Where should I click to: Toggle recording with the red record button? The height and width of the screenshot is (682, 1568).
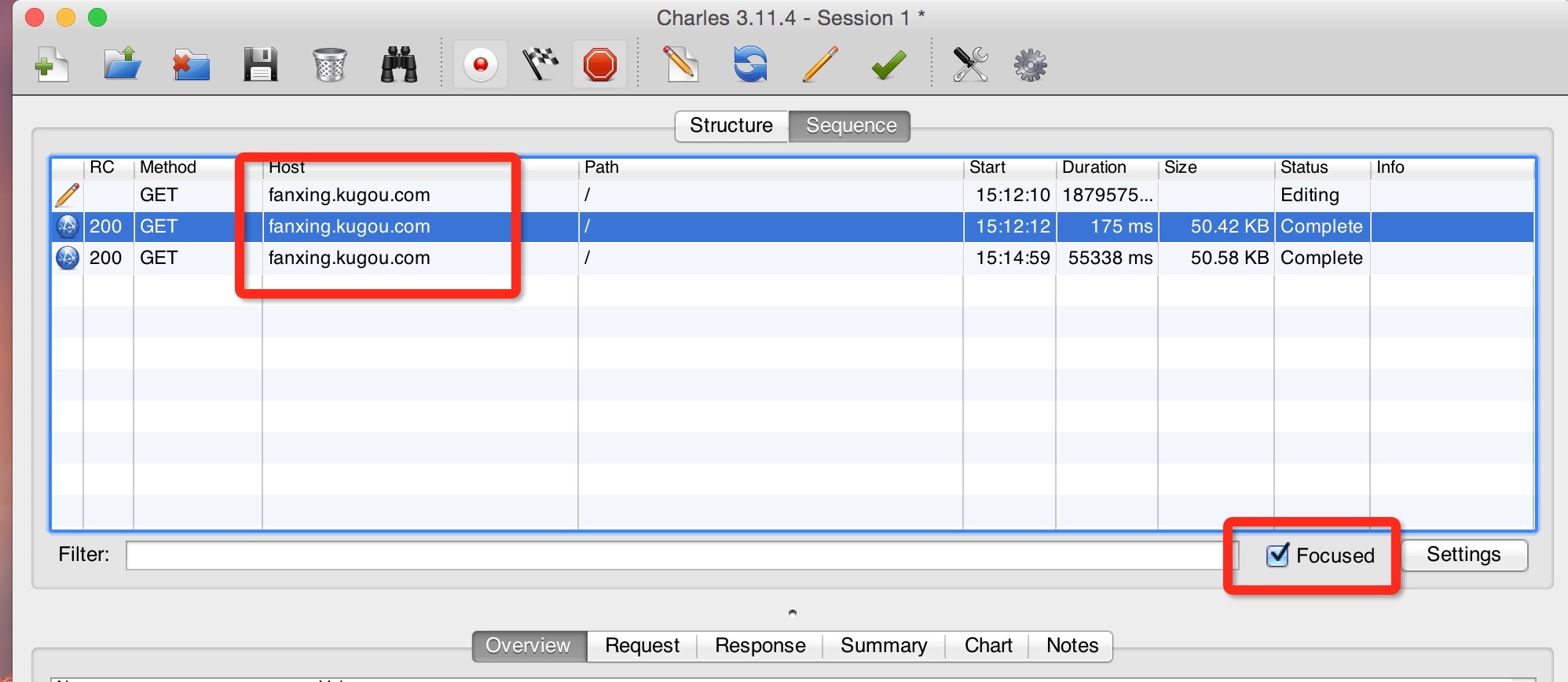click(x=480, y=64)
